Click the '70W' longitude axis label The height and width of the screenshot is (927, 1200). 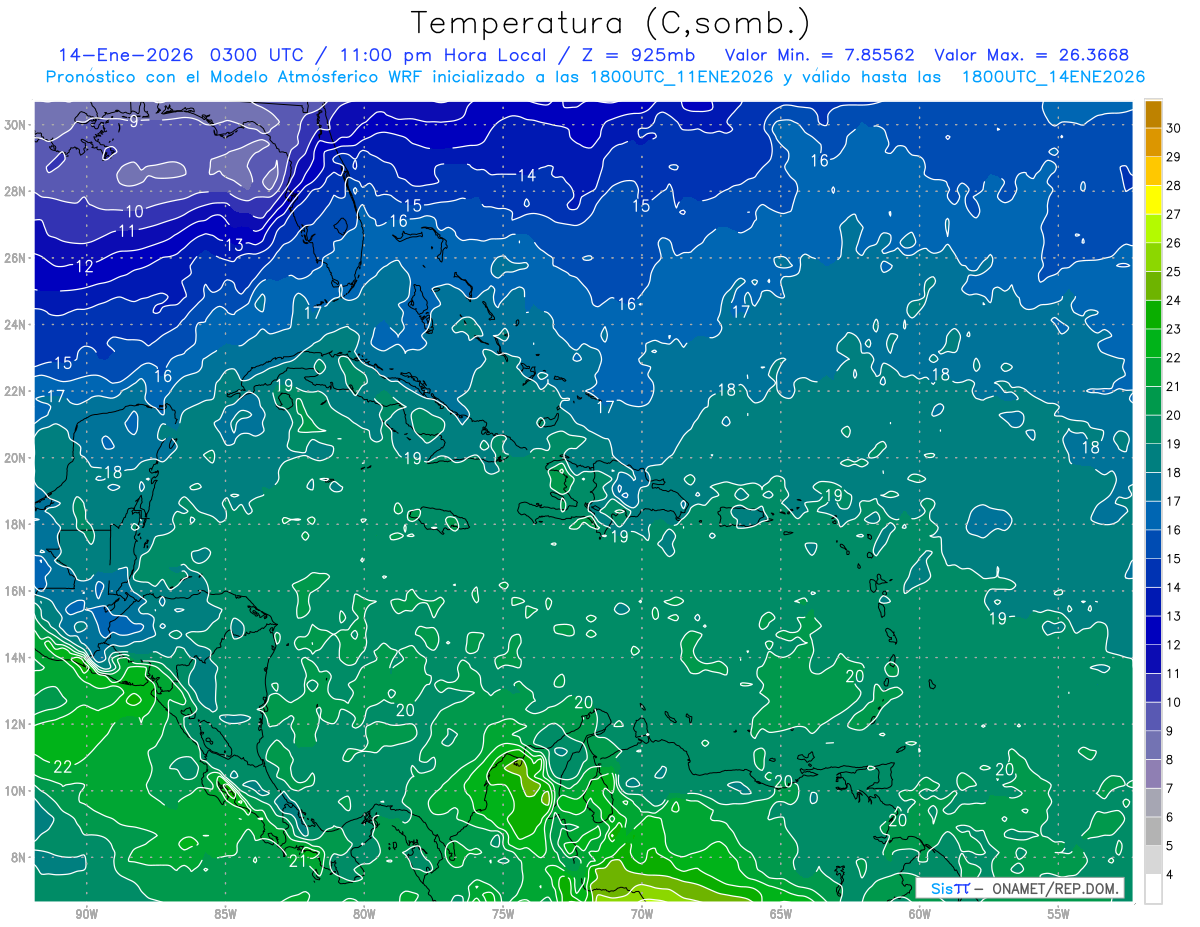[x=642, y=914]
